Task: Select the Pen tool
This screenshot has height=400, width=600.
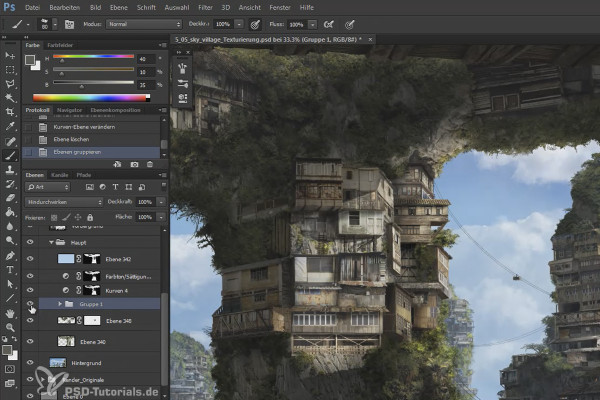Action: (10, 255)
